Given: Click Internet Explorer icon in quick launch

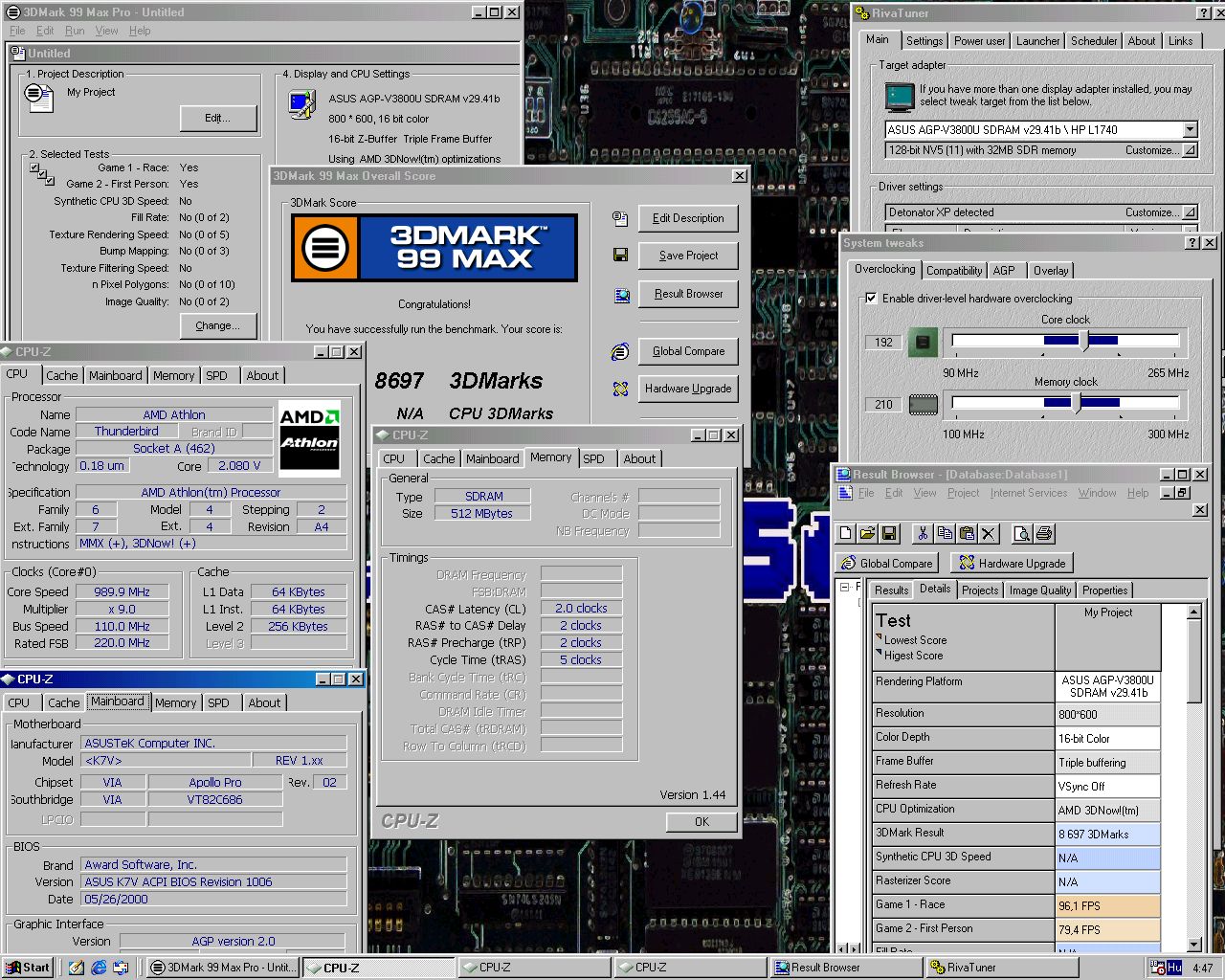Looking at the screenshot, I should [99, 968].
